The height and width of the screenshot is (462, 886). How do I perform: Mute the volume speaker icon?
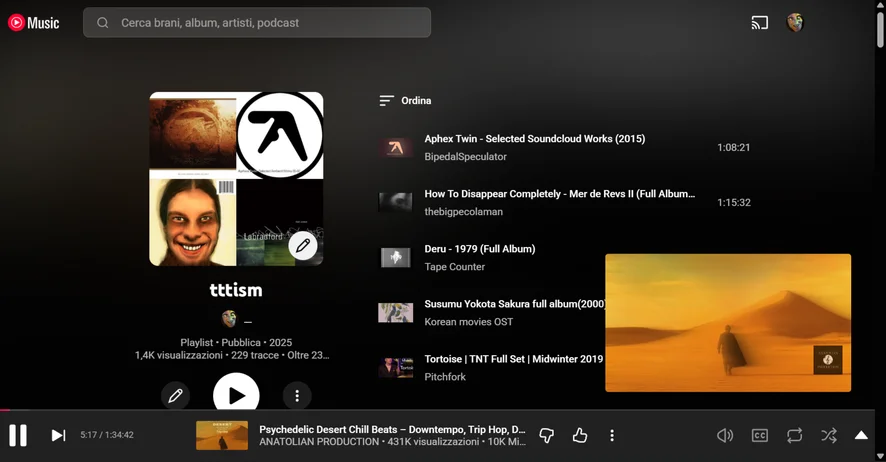pos(725,436)
